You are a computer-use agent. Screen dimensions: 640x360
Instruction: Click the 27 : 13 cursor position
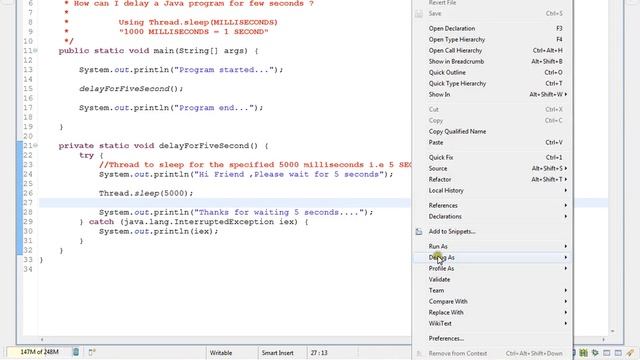[319, 353]
